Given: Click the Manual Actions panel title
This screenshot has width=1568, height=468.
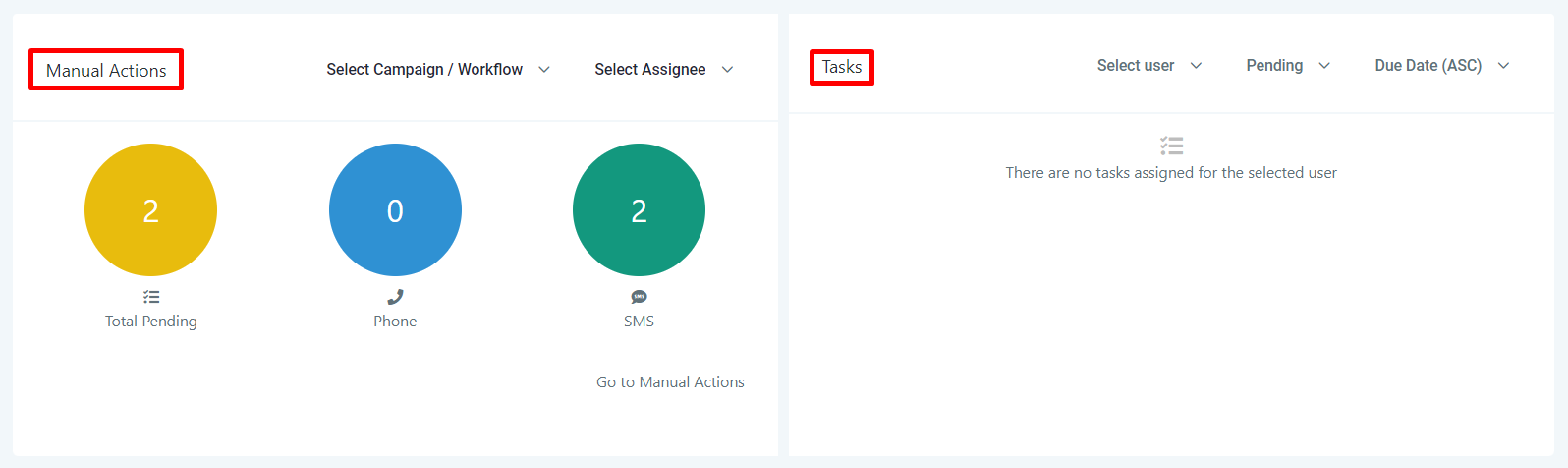Looking at the screenshot, I should pyautogui.click(x=106, y=70).
